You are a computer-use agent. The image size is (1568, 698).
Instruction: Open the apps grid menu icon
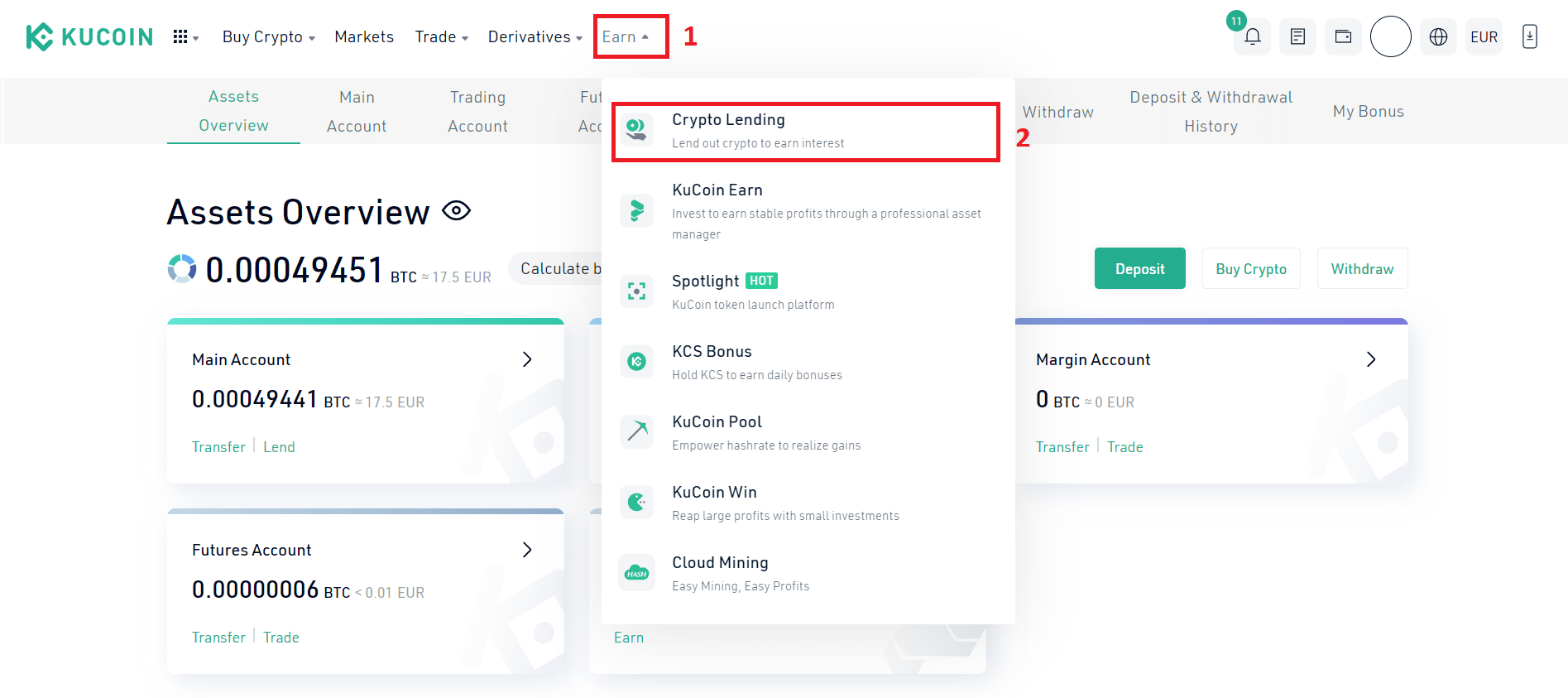pos(180,36)
